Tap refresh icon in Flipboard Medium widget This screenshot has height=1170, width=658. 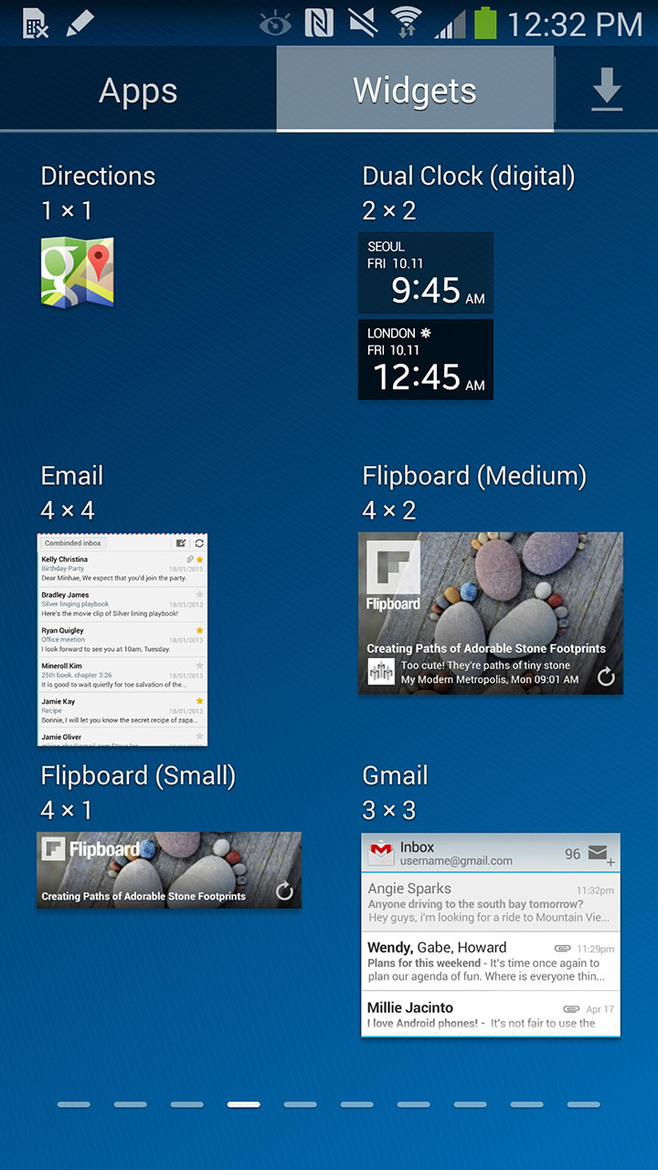606,677
